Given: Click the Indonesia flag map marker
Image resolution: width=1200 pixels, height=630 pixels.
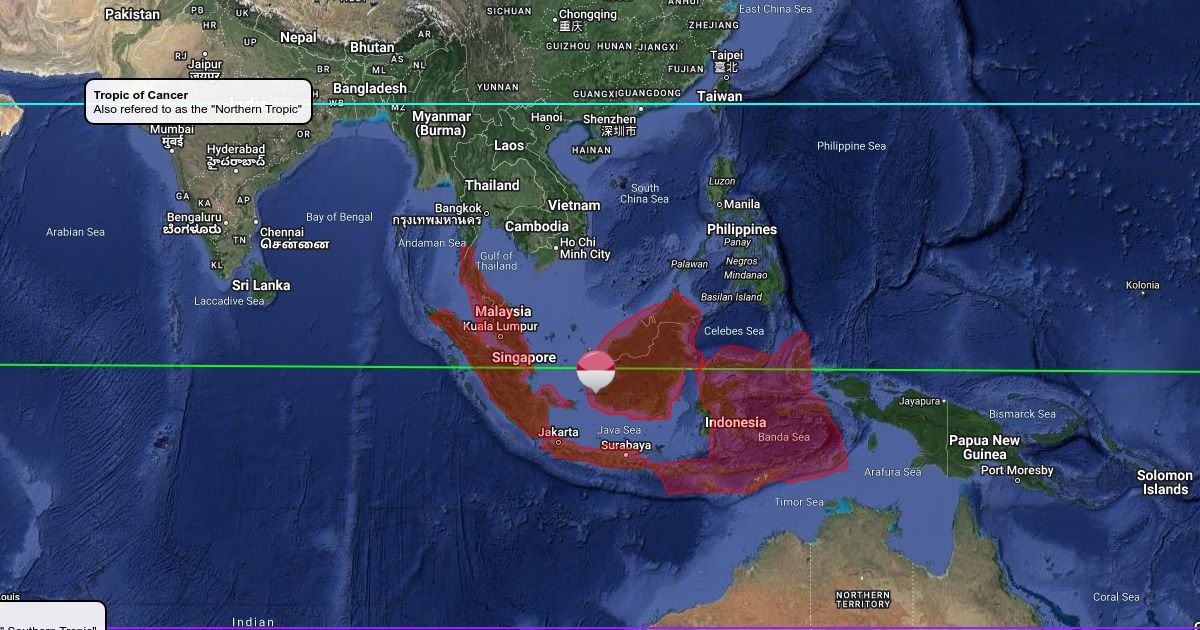Looking at the screenshot, I should 596,369.
